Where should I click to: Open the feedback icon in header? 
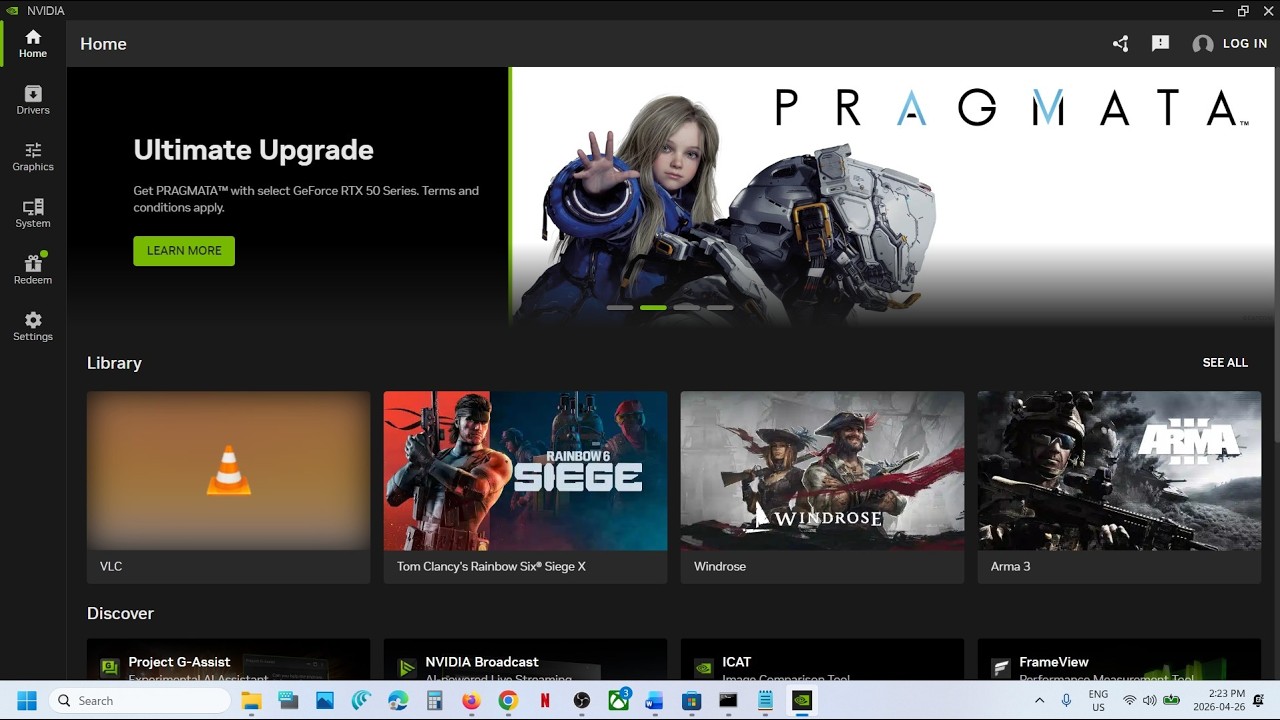pos(1160,44)
